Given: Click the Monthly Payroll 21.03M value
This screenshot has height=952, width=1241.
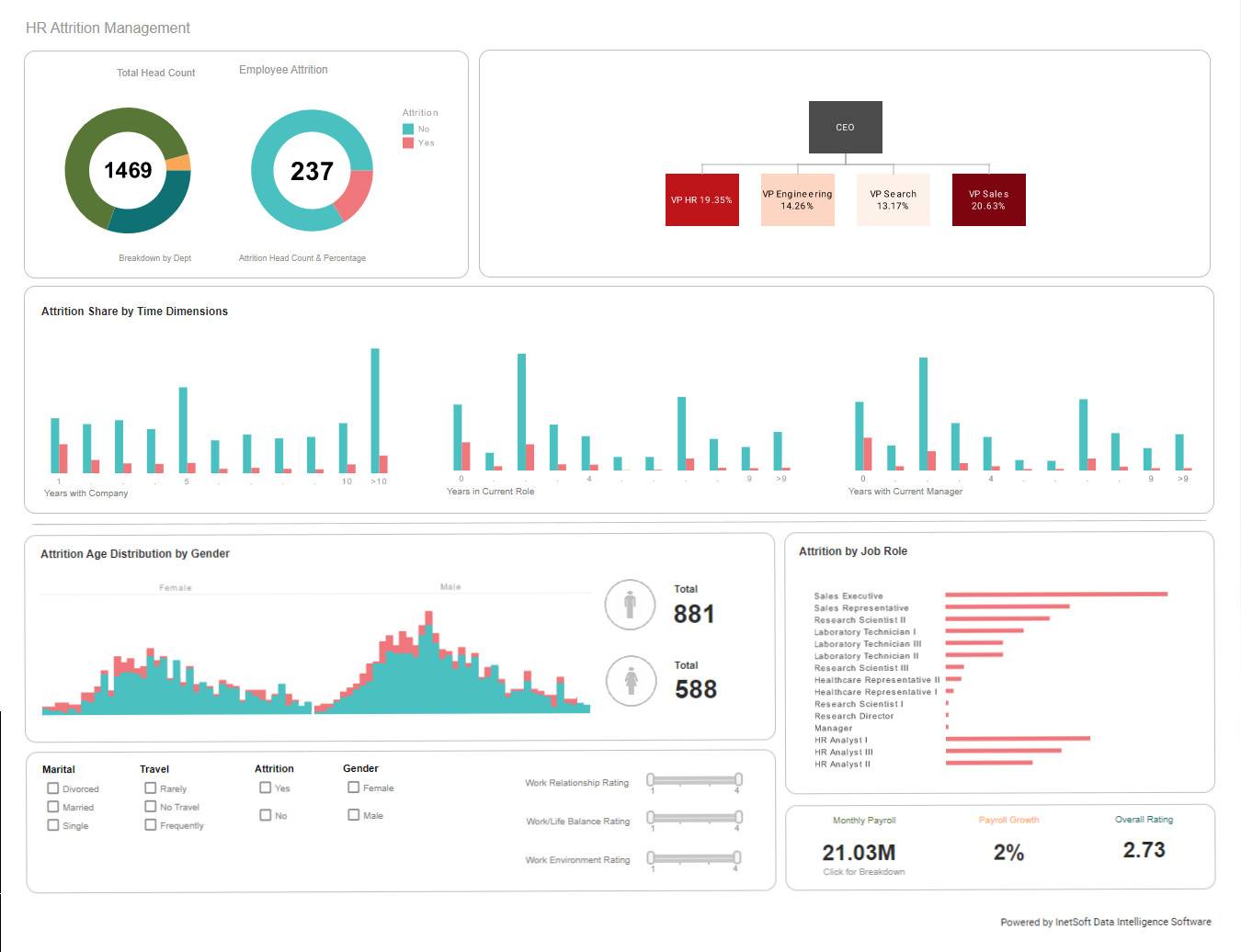Looking at the screenshot, I should 859,852.
